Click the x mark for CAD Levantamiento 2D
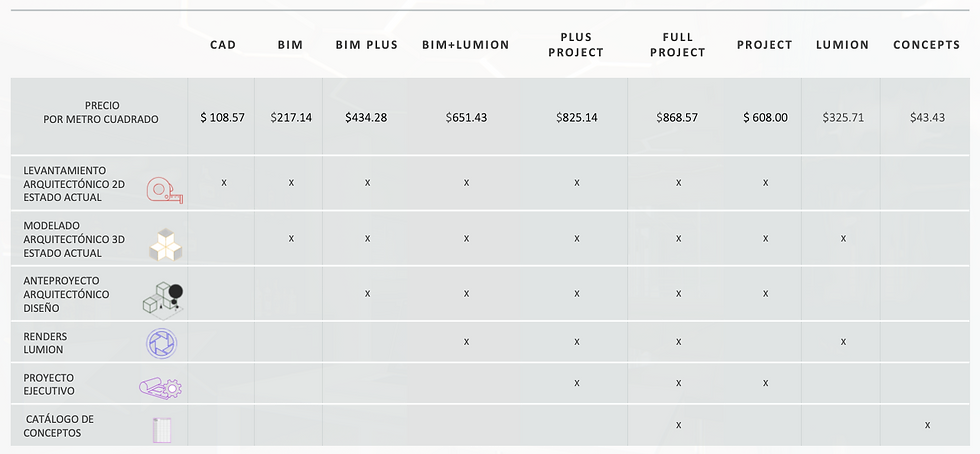This screenshot has height=454, width=980. (x=224, y=183)
